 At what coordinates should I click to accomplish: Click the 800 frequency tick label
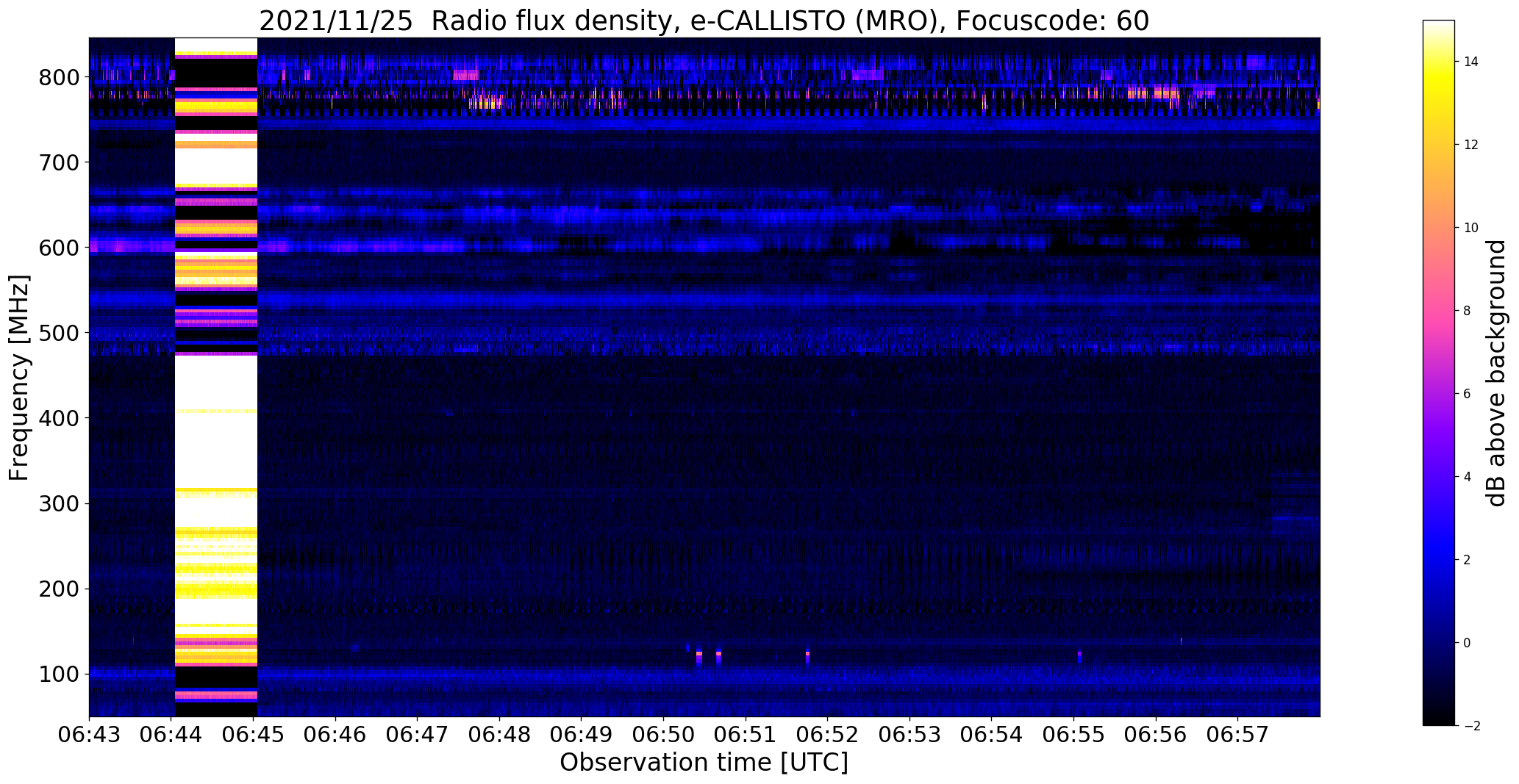[x=58, y=77]
